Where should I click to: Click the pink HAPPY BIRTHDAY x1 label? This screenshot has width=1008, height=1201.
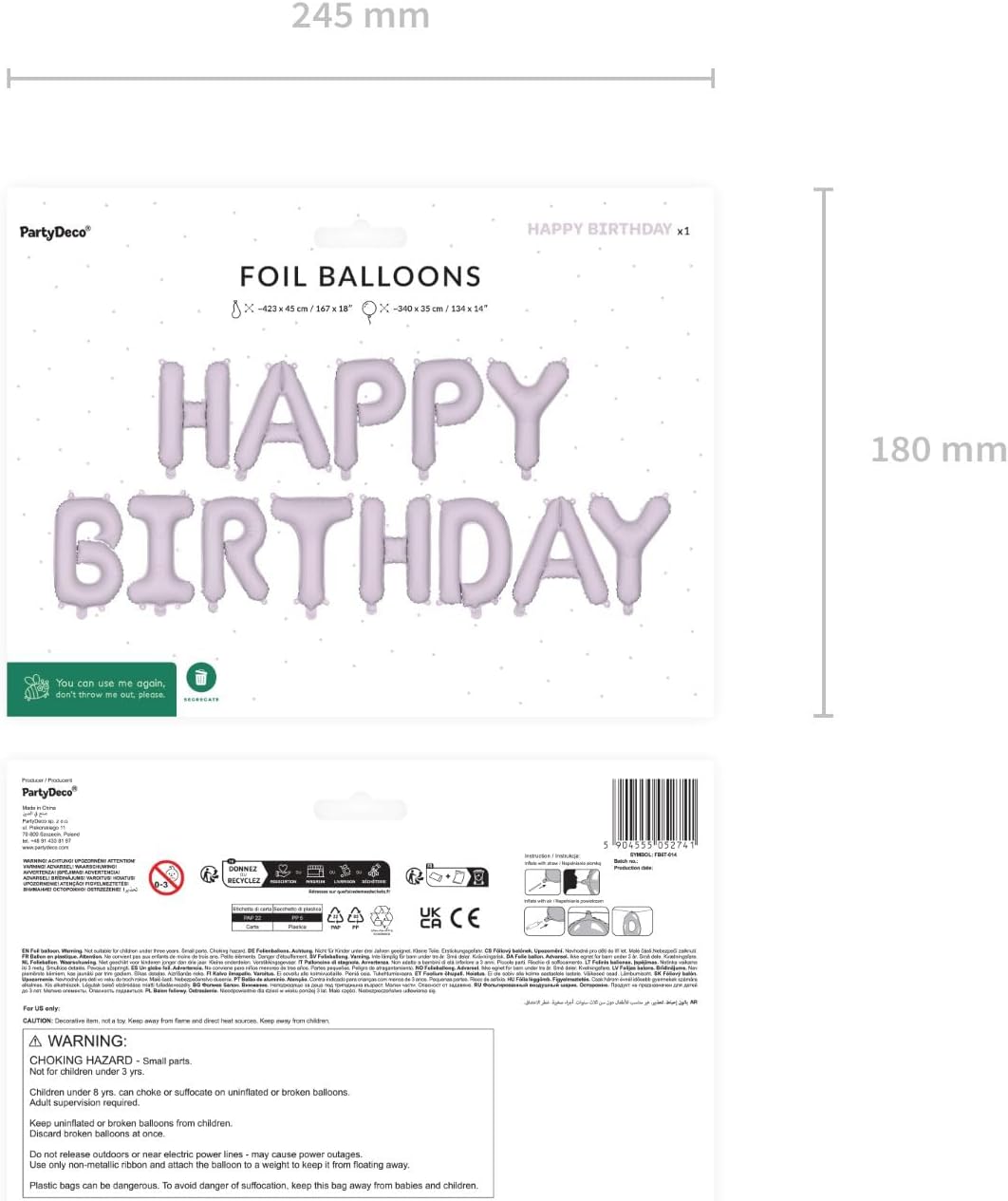pos(608,229)
